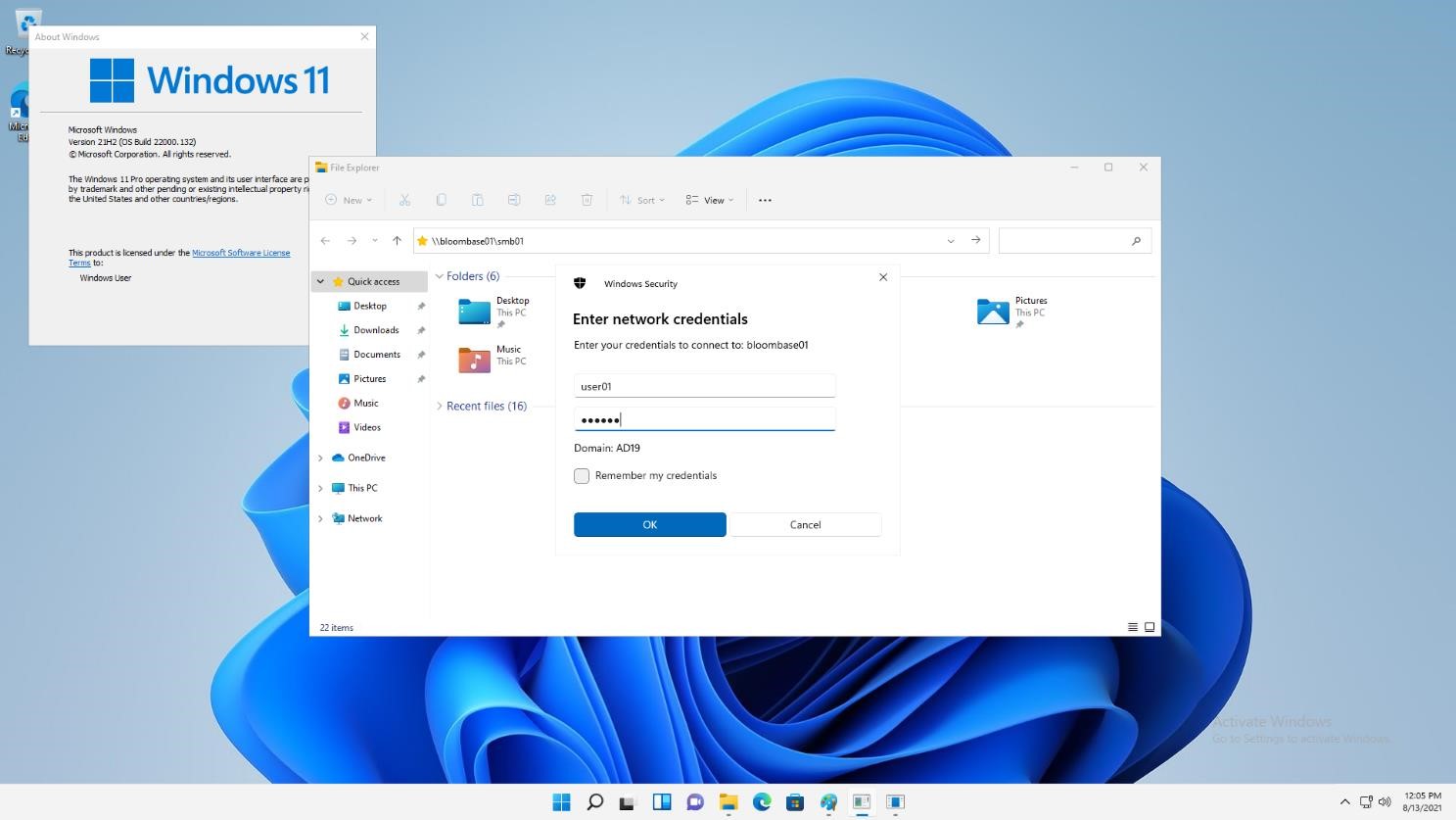This screenshot has height=820, width=1456.
Task: Collapse the Quick access tree chevron
Action: [320, 281]
